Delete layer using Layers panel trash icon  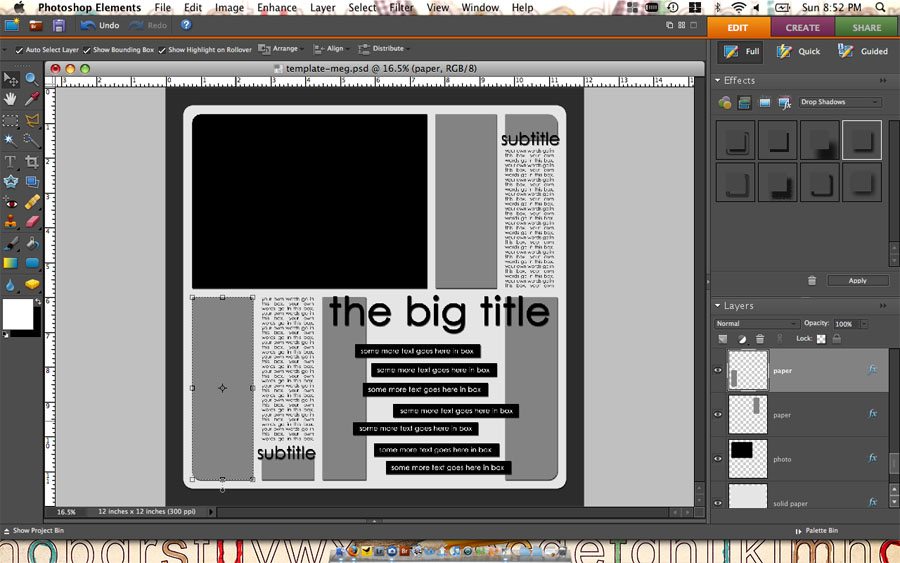[760, 339]
